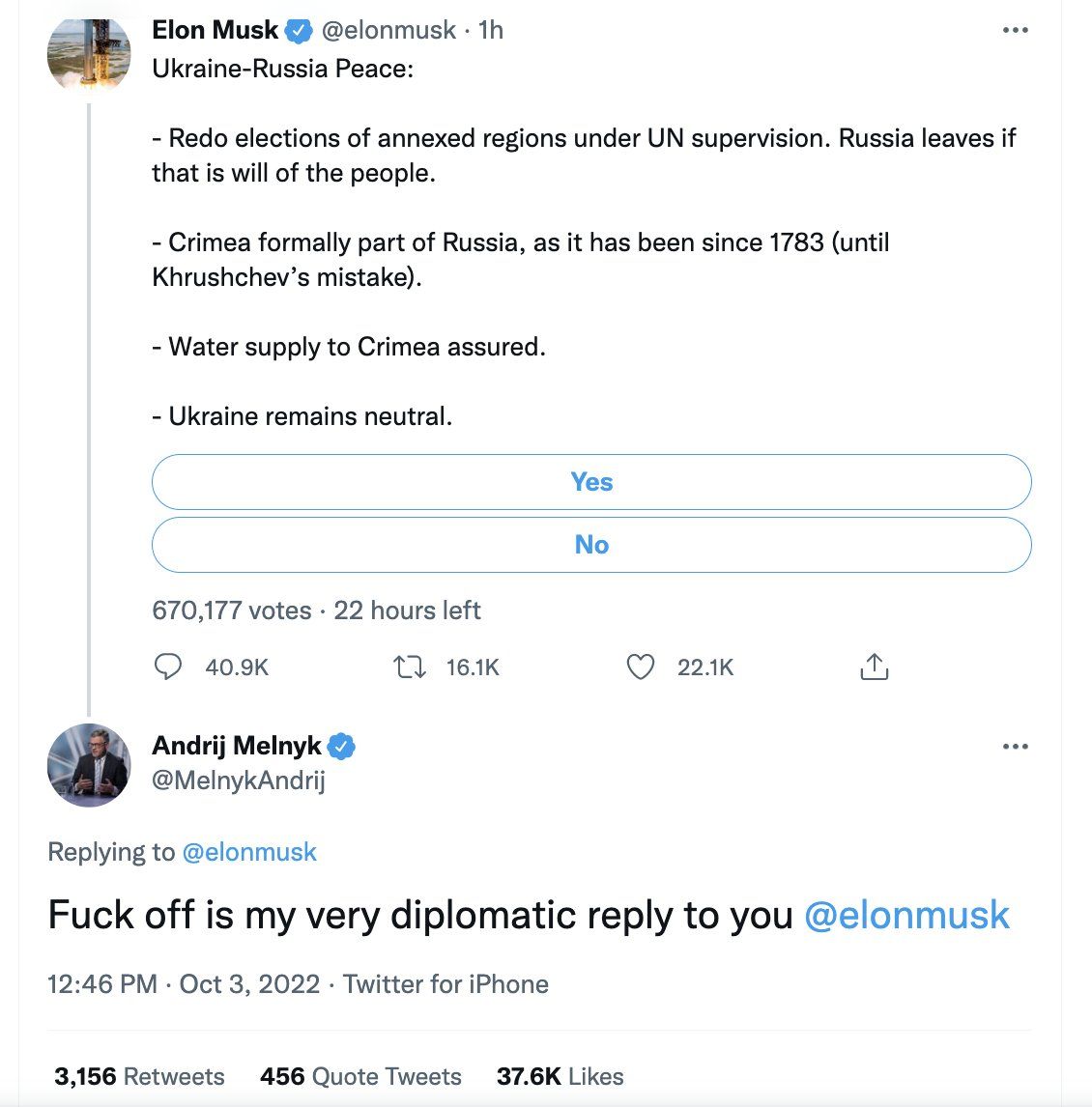Open the @elonmusk handle in tweet header
Image resolution: width=1092 pixels, height=1107 pixels.
pyautogui.click(x=388, y=31)
